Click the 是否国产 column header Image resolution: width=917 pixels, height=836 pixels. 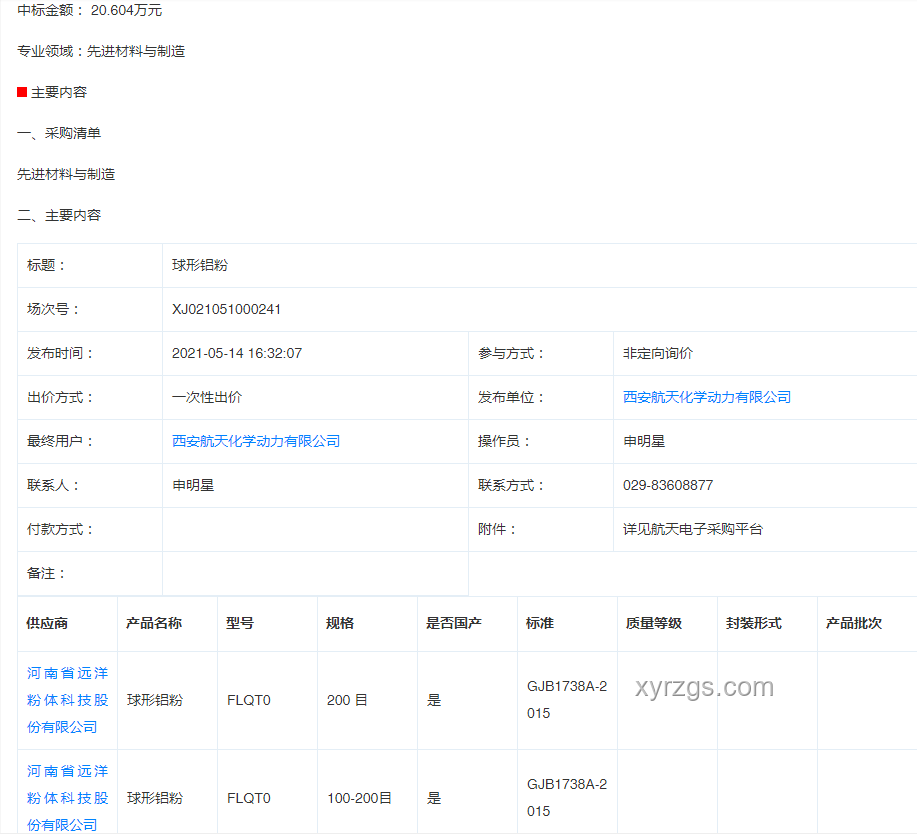pyautogui.click(x=454, y=623)
